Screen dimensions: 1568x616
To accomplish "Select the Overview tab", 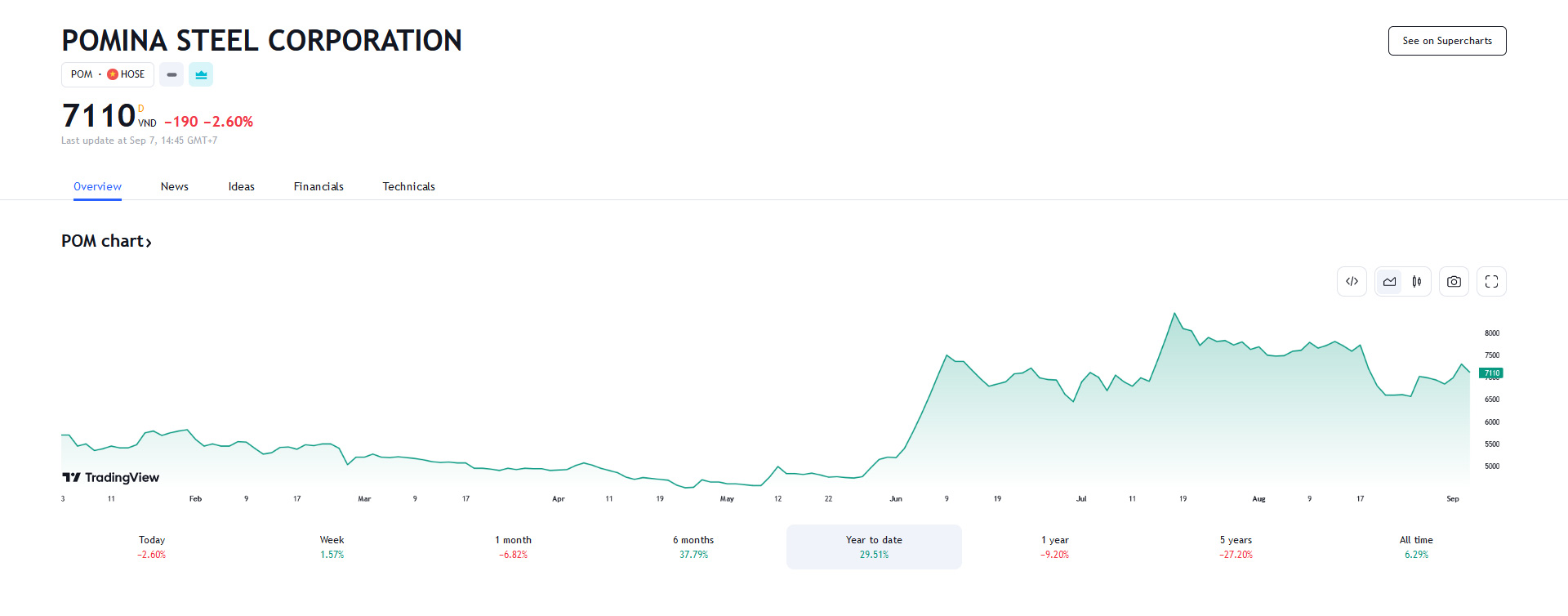I will tap(97, 186).
